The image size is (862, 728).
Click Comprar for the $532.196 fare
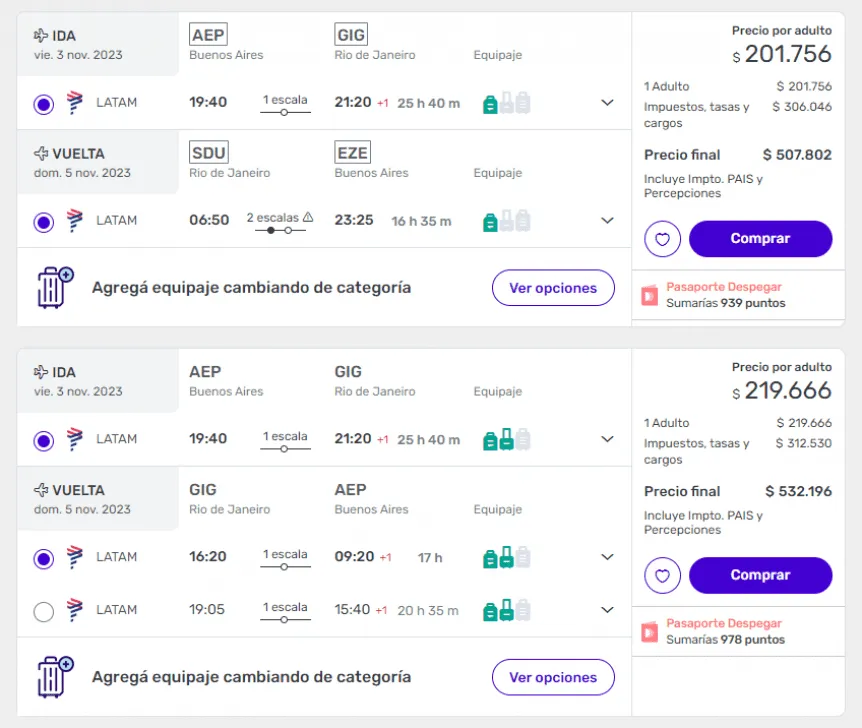[x=760, y=576]
